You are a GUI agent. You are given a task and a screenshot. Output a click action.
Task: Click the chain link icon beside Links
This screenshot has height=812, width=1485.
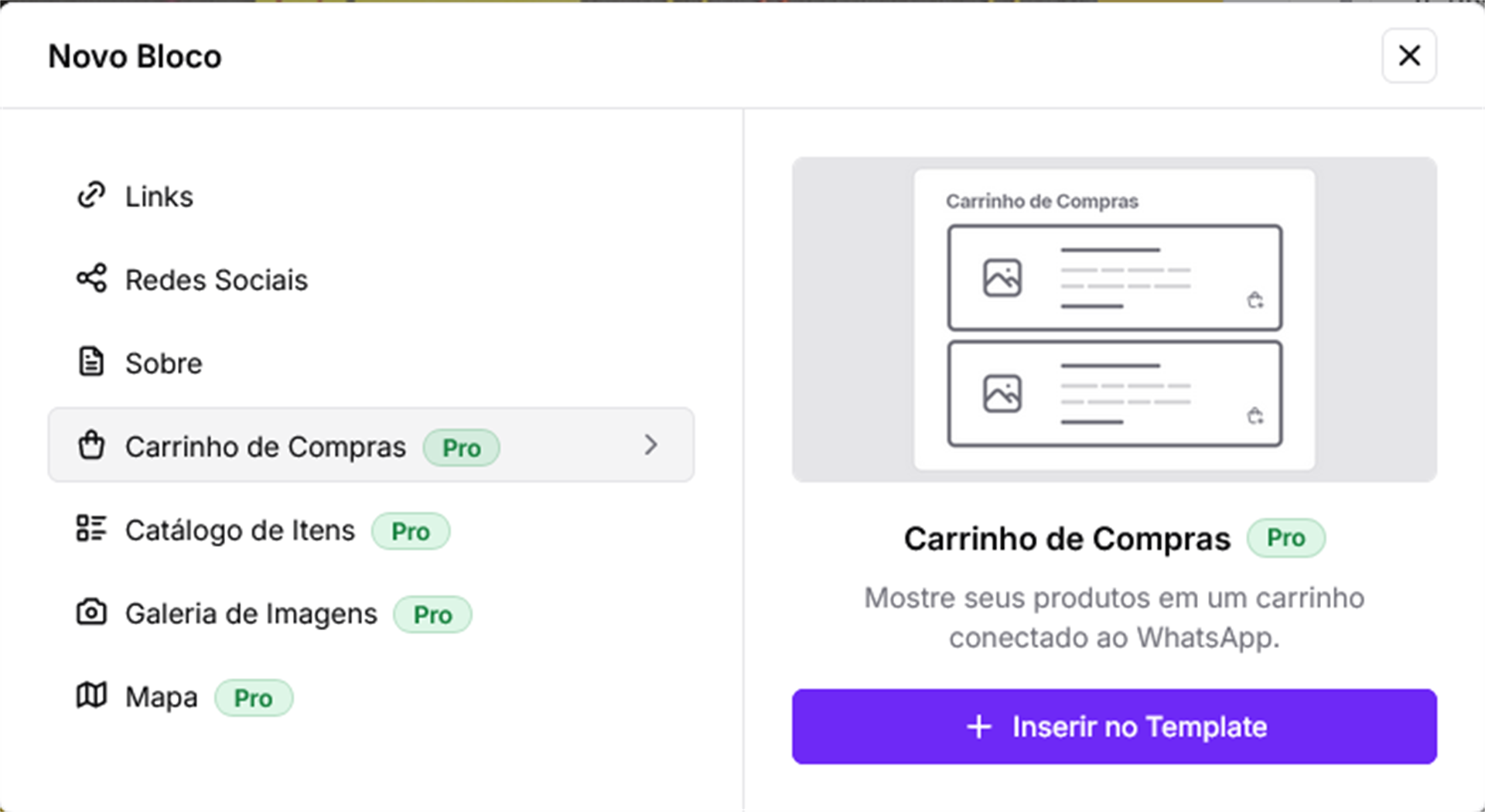coord(91,196)
